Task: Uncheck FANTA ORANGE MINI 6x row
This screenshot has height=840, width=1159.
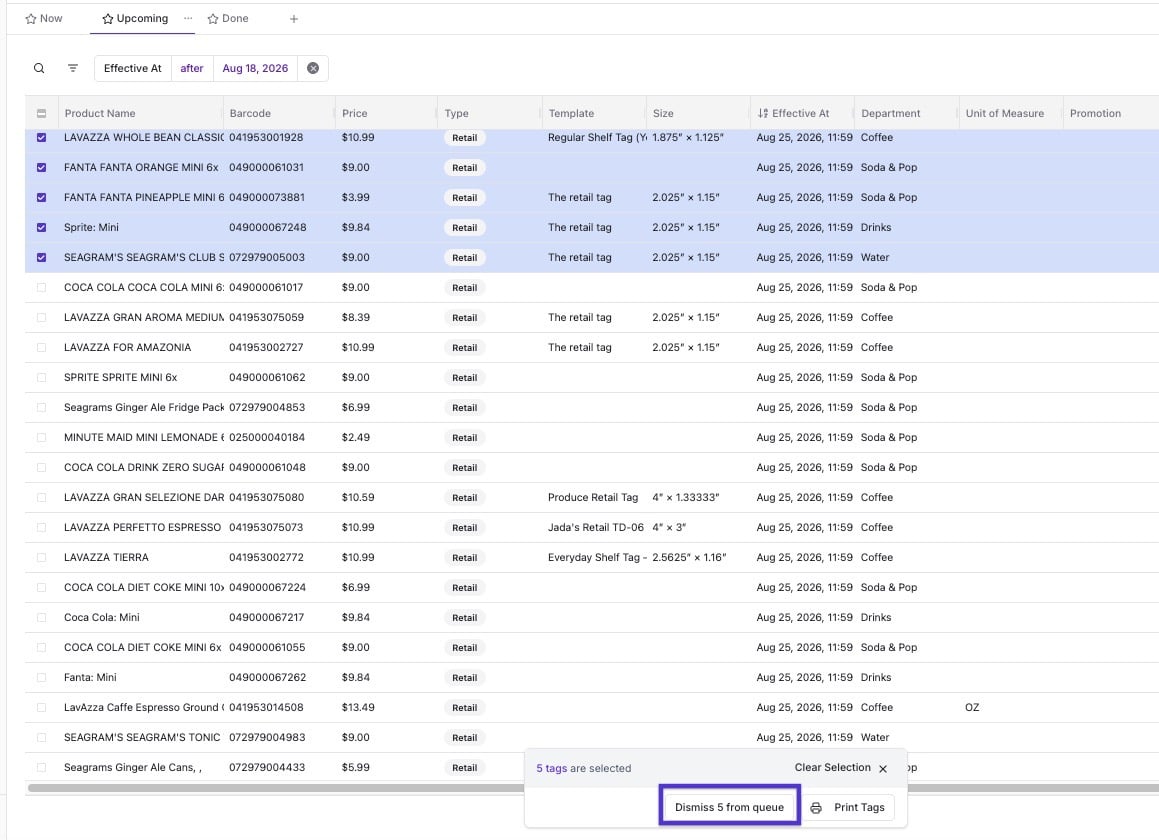Action: 41,168
